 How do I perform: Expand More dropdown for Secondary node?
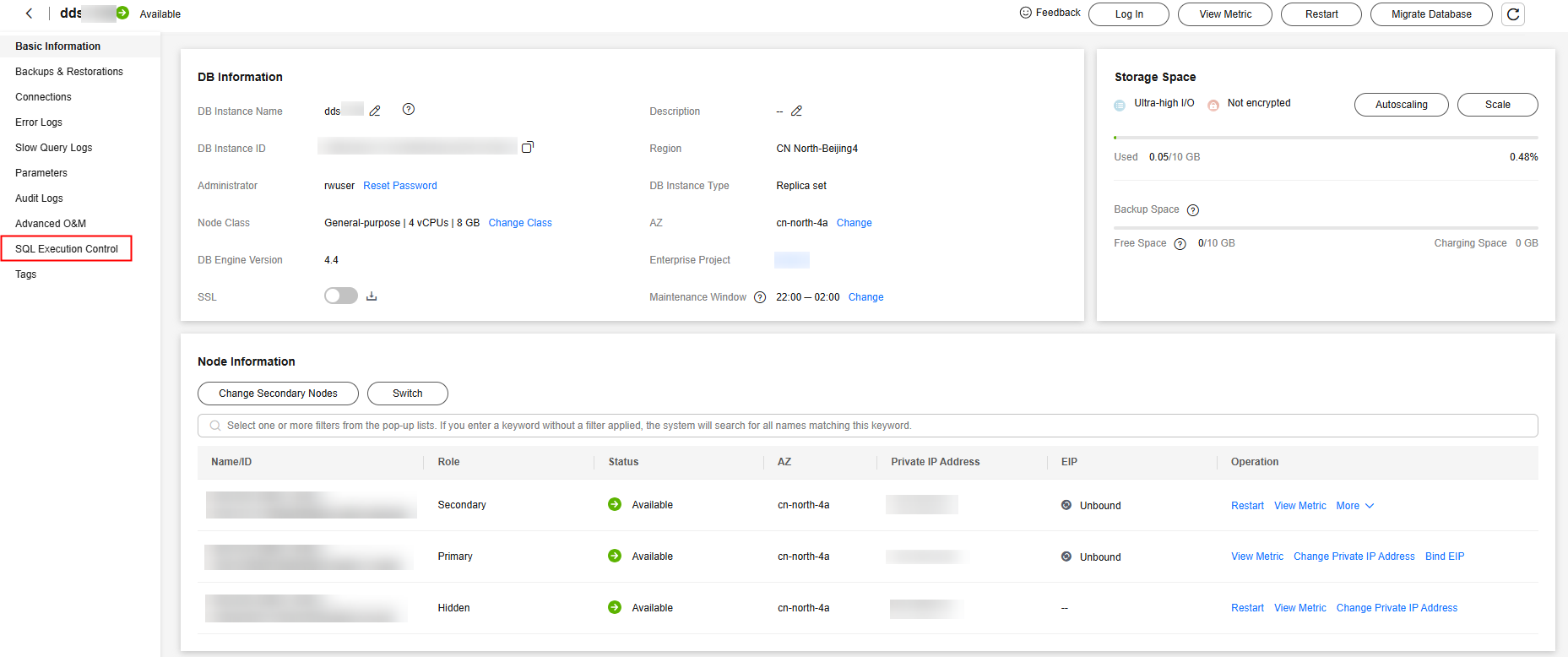[1354, 506]
